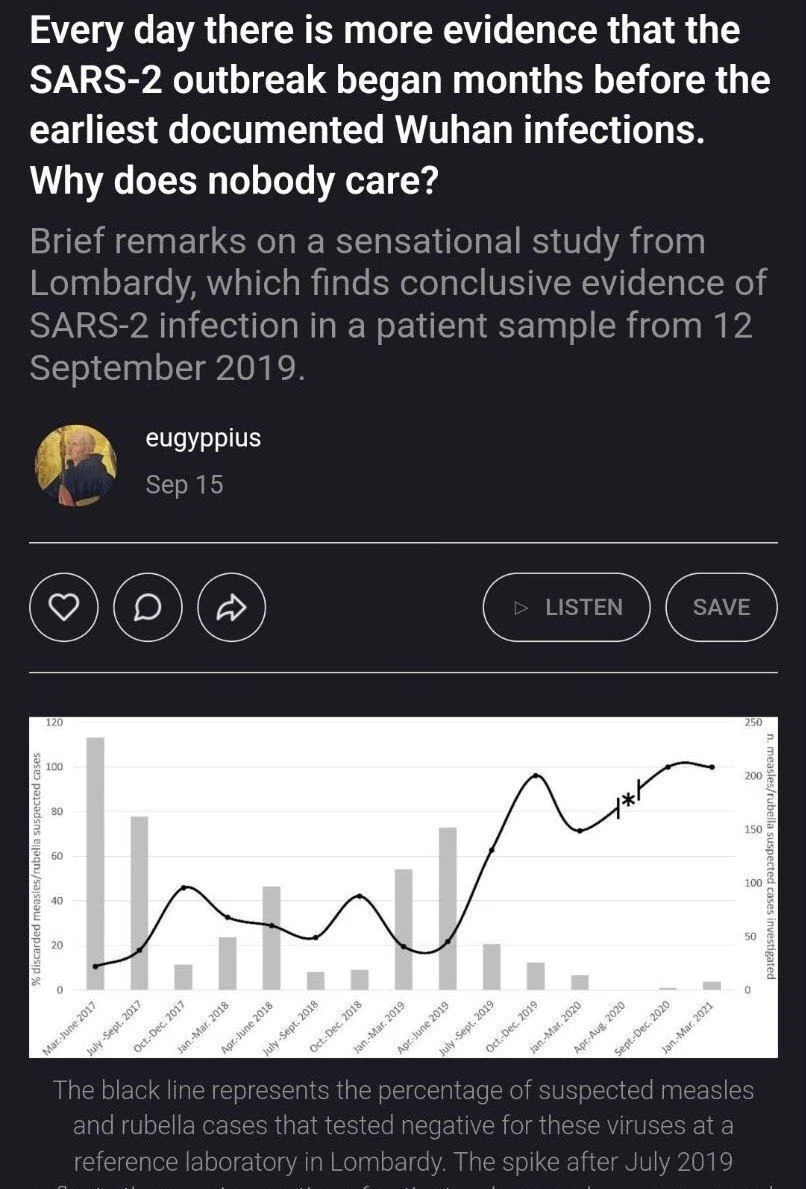Click the Sep 15 publication date
The height and width of the screenshot is (1189, 806).
184,485
